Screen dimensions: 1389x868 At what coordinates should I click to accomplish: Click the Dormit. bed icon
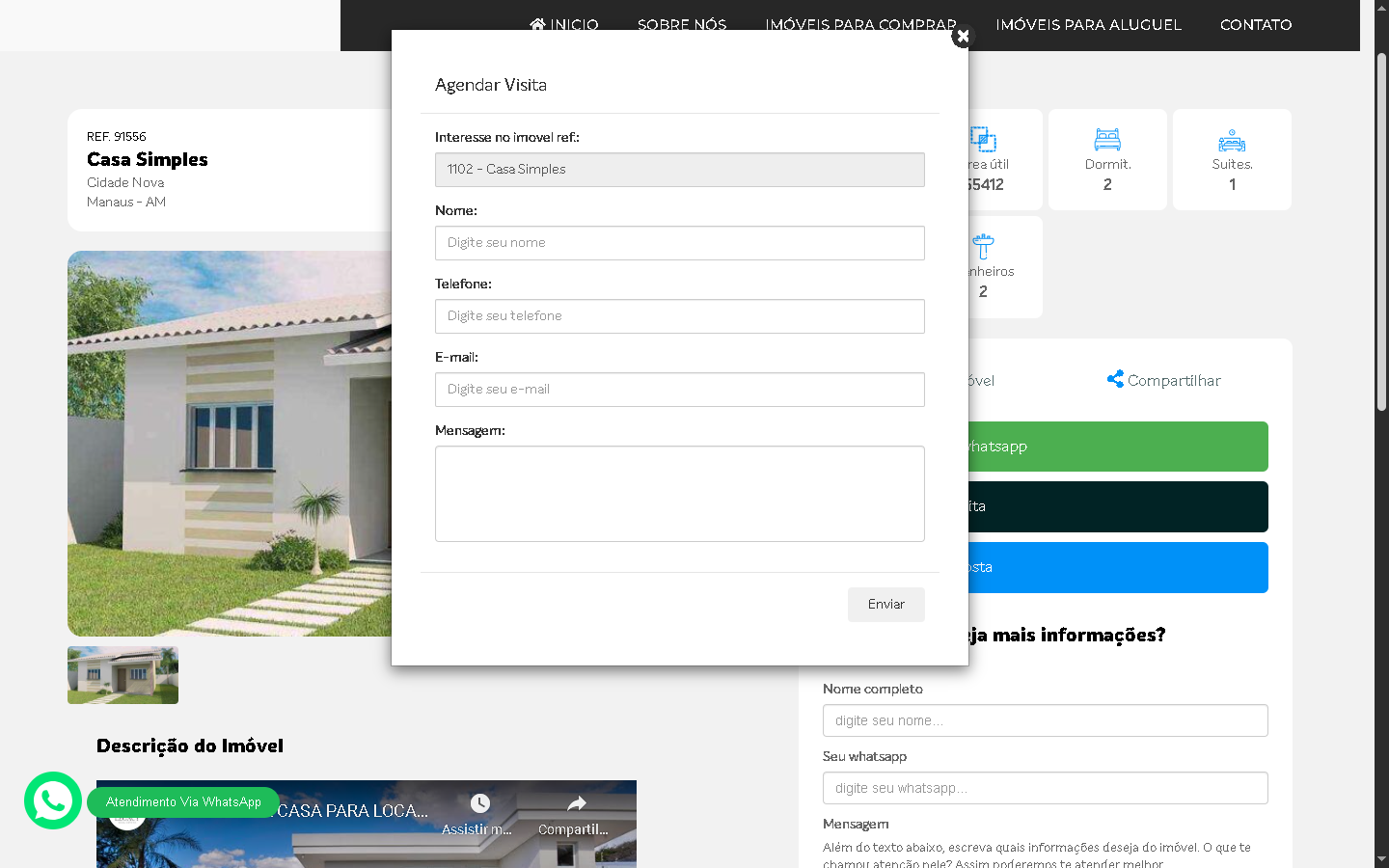point(1107,140)
